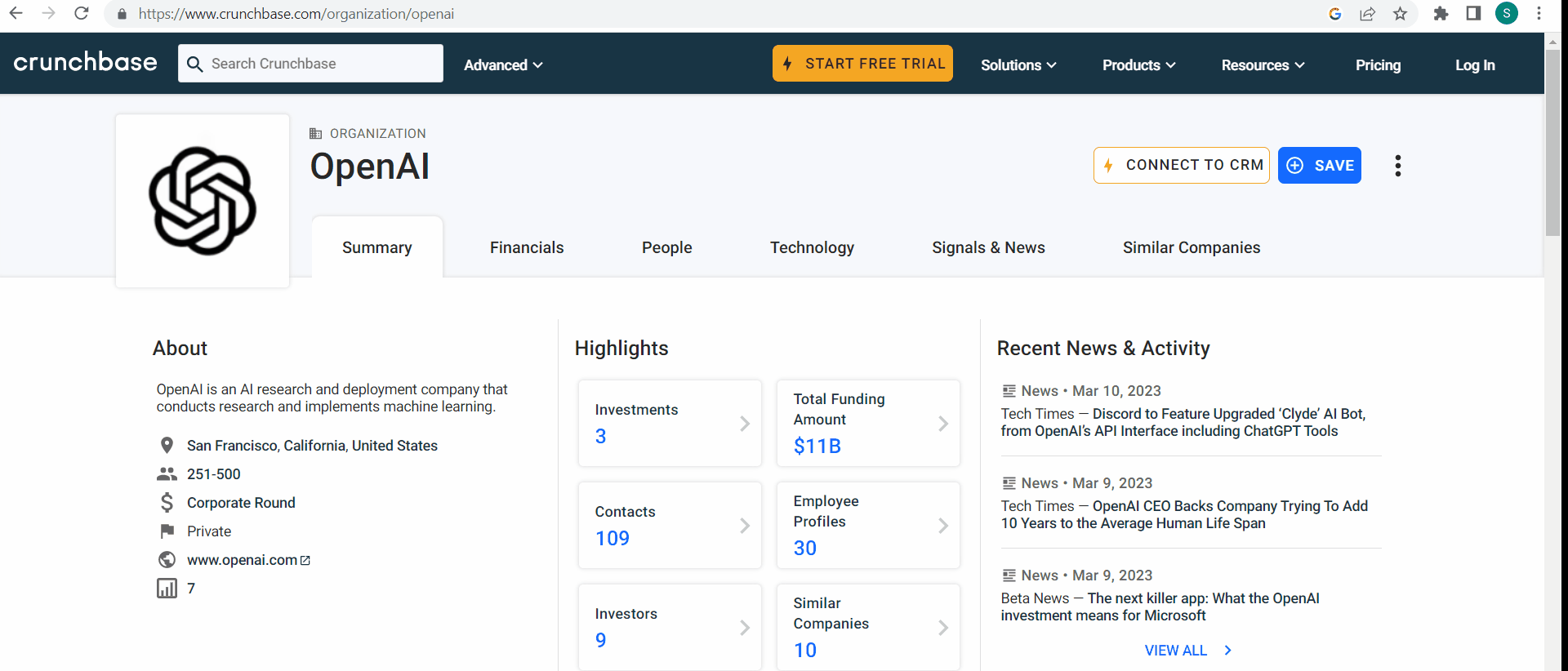1568x671 pixels.
Task: Expand the Resources dropdown menu
Action: pos(1263,65)
